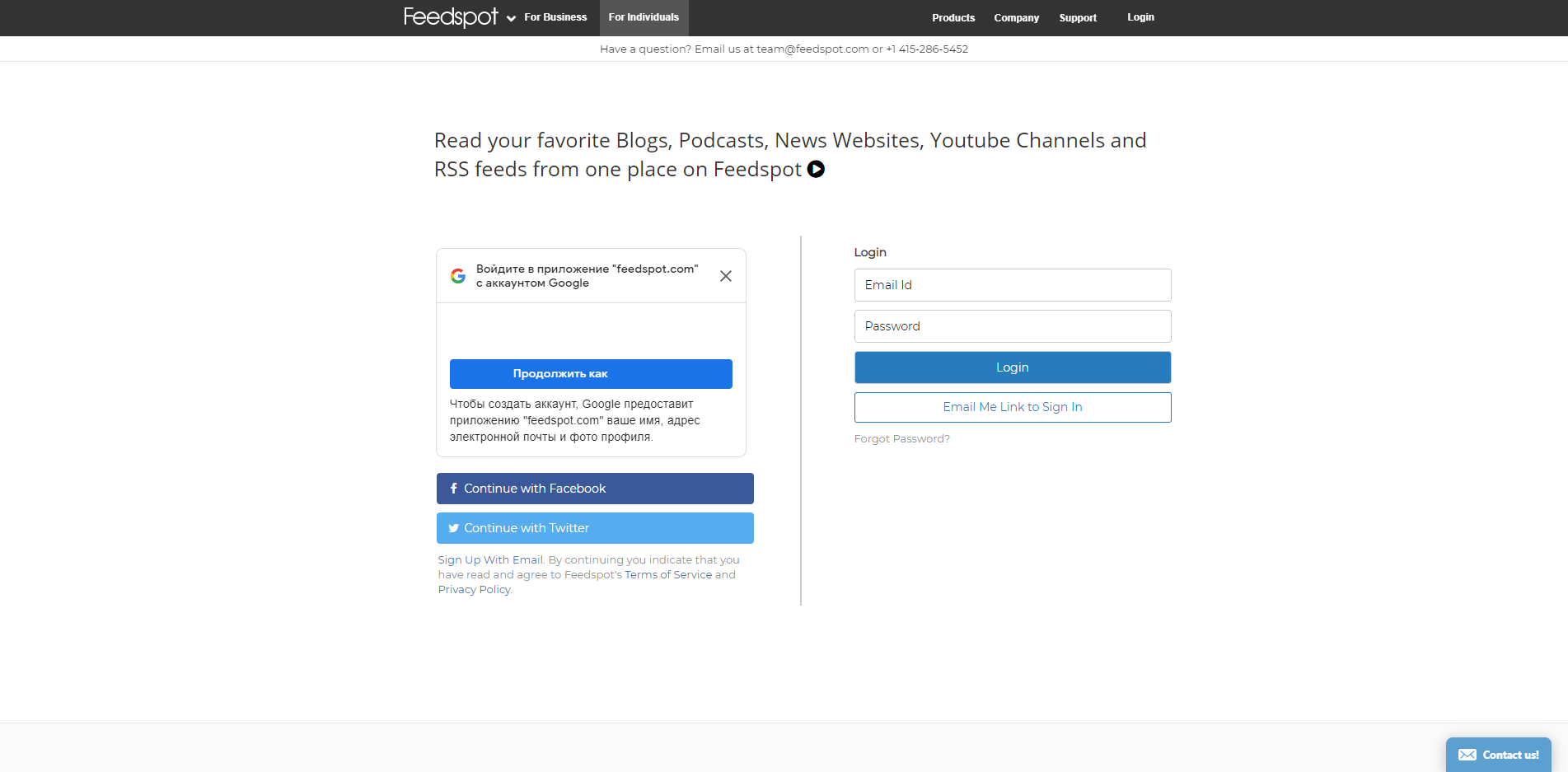Open the Terms of Service link
Image resolution: width=1568 pixels, height=772 pixels.
(668, 575)
